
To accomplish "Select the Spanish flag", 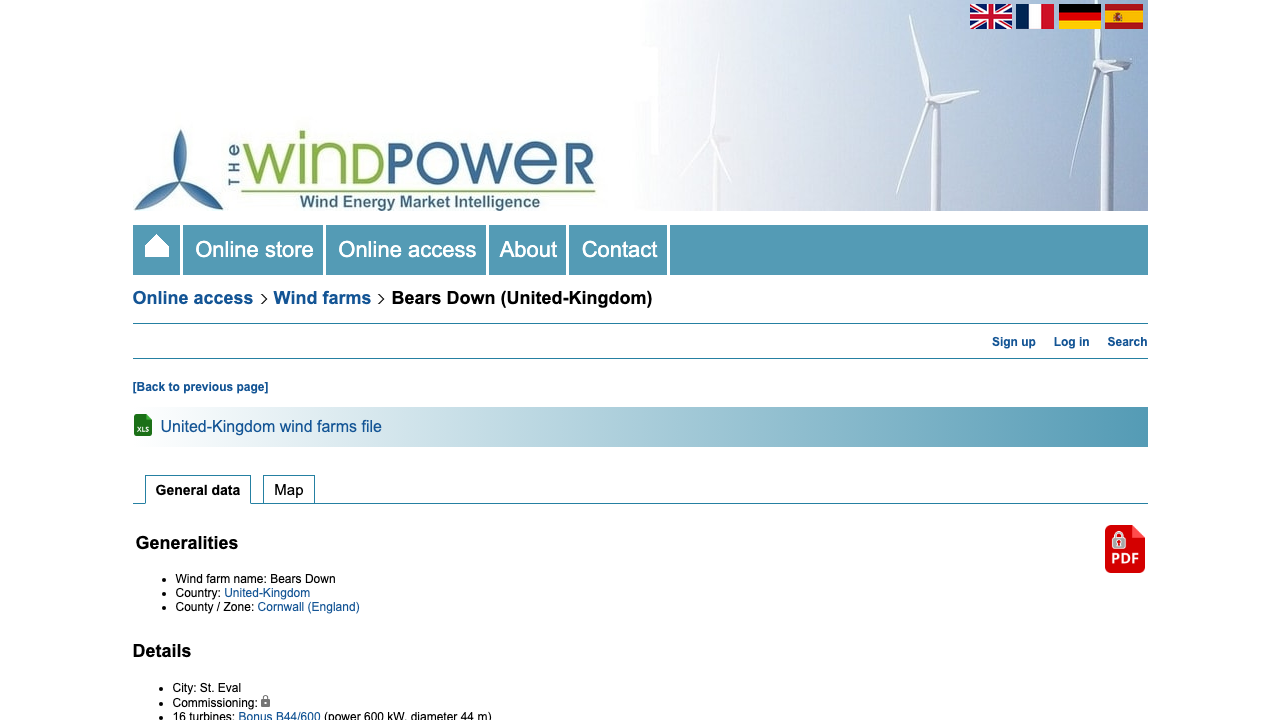I will pyautogui.click(x=1123, y=16).
